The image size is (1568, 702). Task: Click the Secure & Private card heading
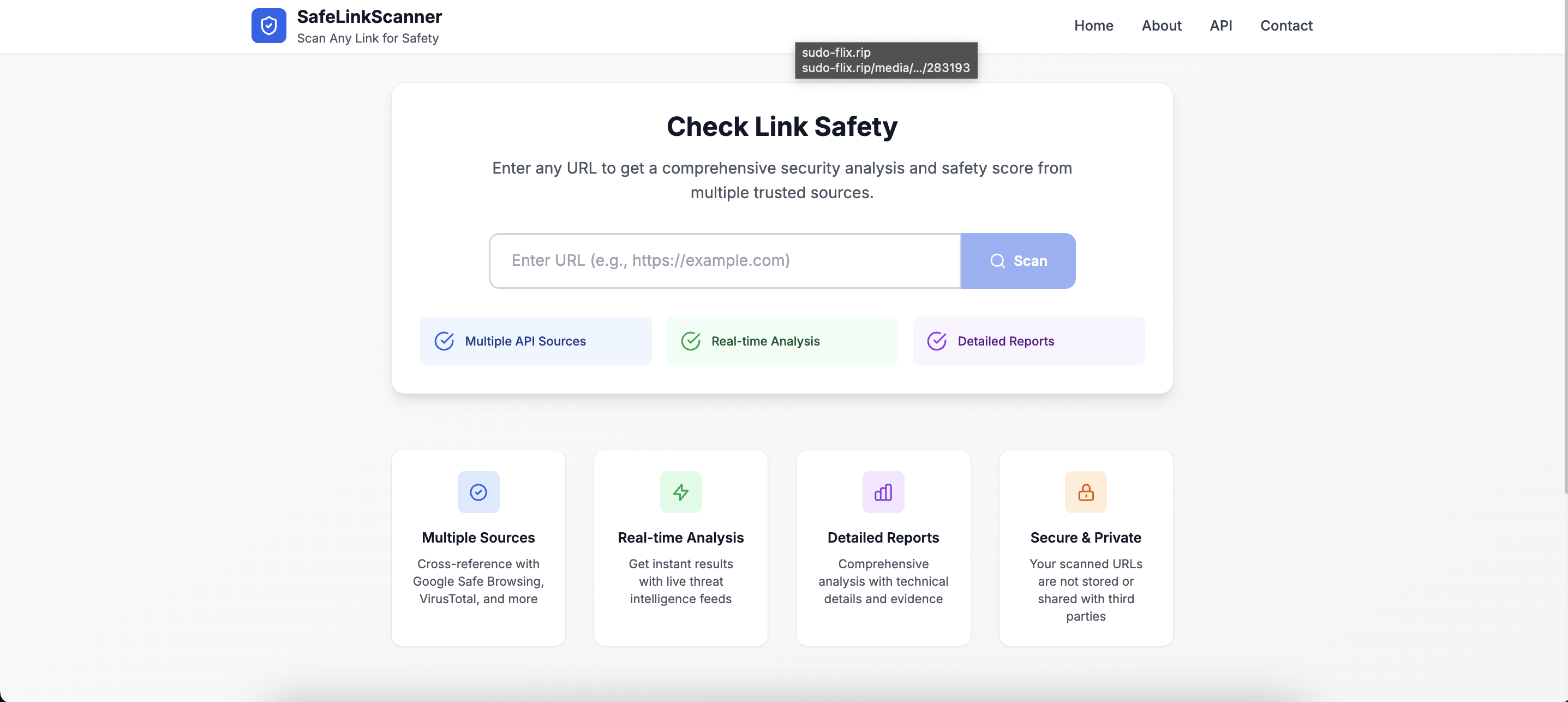(x=1085, y=538)
